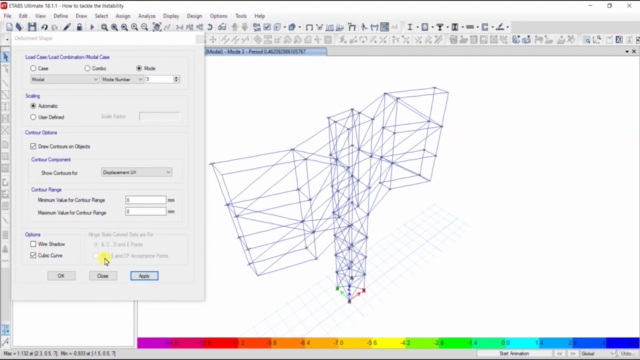Click the Close button in dialog
Image resolution: width=640 pixels, height=360 pixels.
103,276
